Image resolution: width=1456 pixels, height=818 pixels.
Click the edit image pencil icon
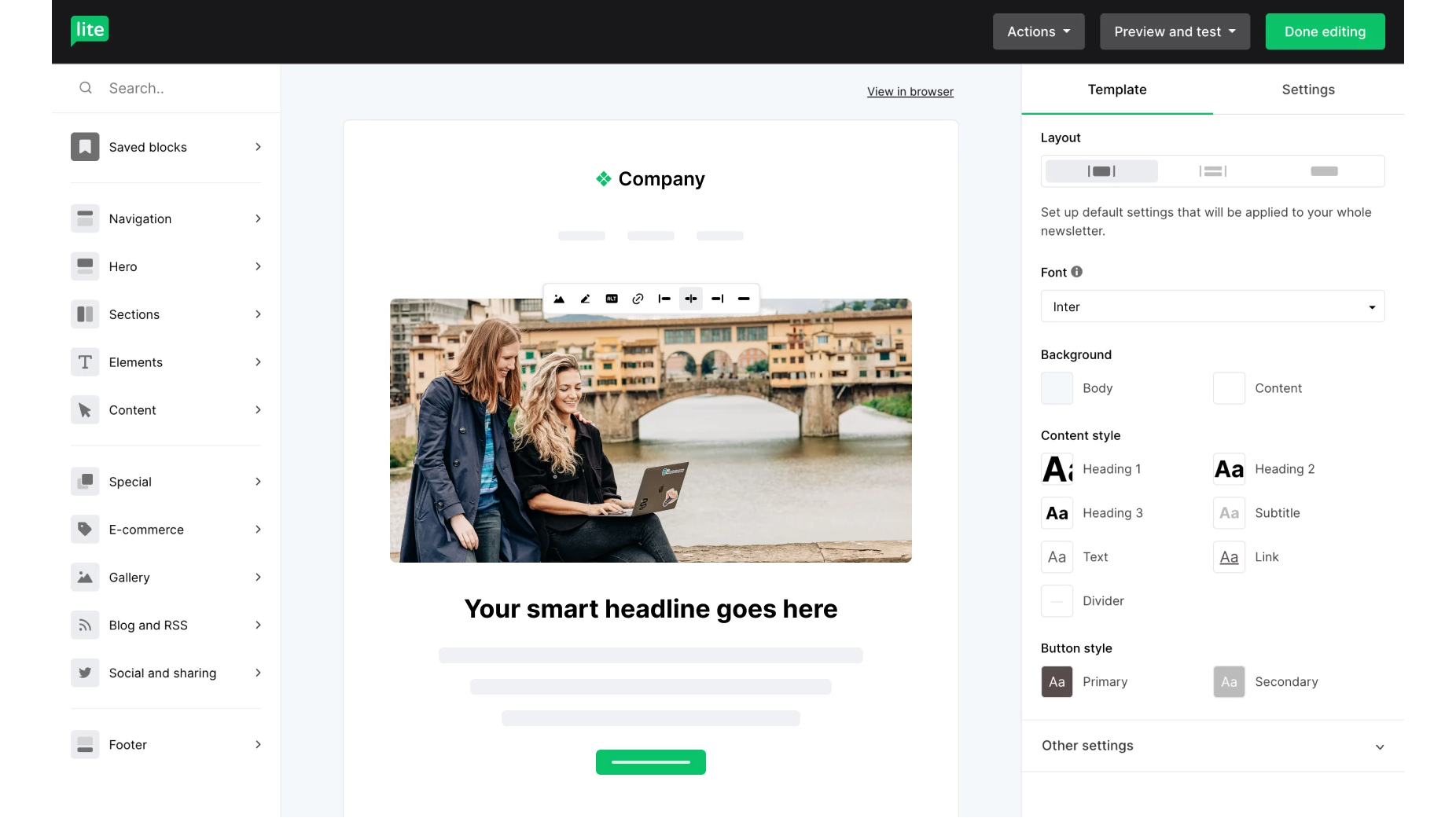click(585, 299)
